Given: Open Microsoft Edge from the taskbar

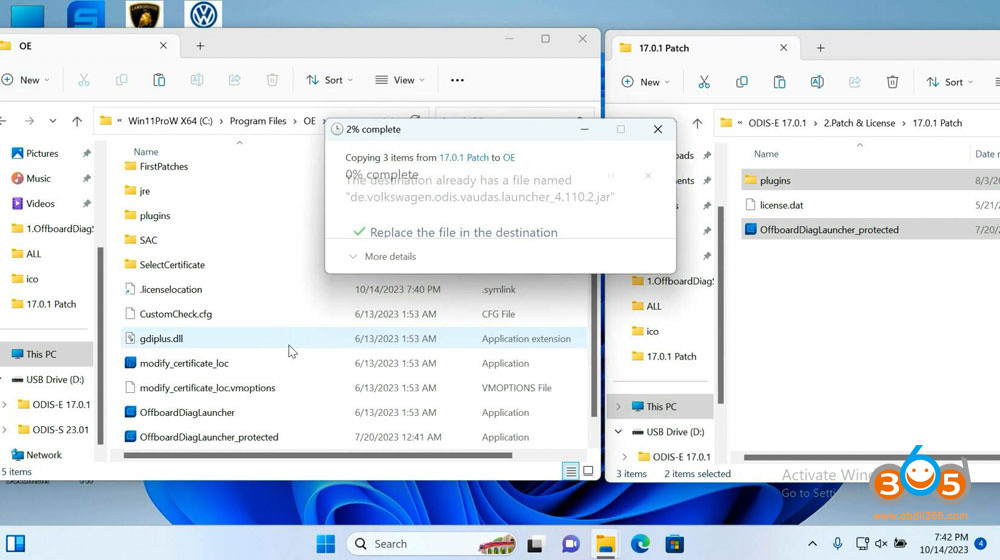Looking at the screenshot, I should [x=640, y=544].
